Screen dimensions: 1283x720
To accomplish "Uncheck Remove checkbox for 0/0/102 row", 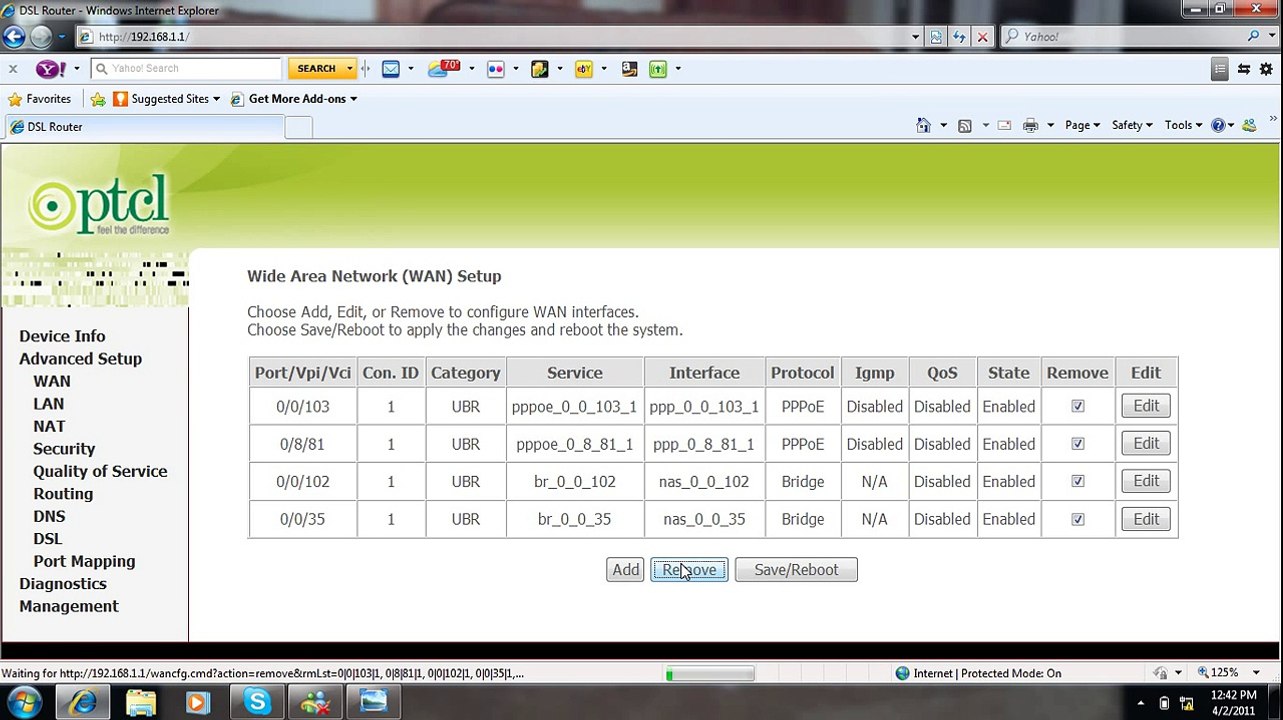I will point(1078,482).
